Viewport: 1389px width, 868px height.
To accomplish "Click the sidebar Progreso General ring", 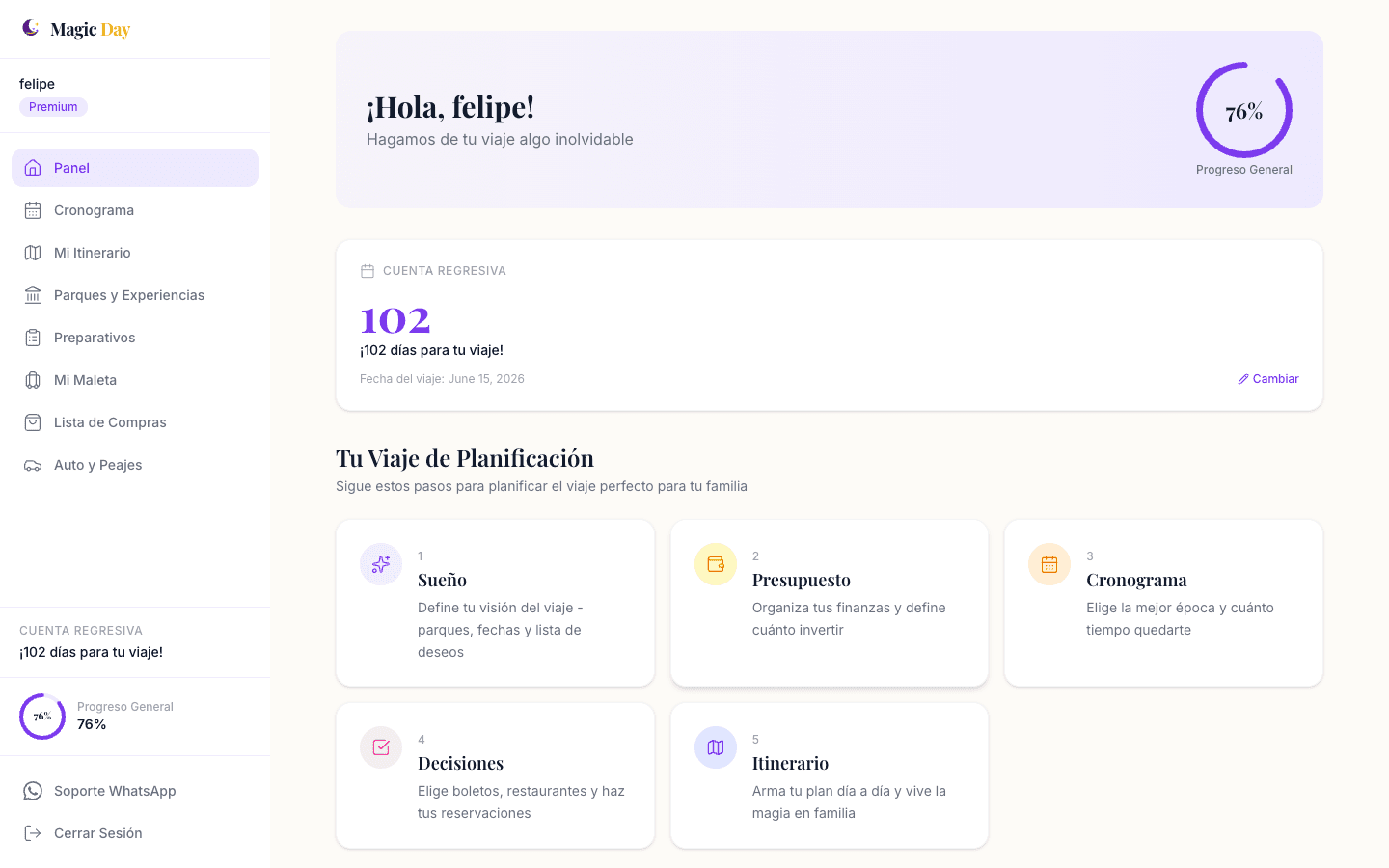I will click(42, 717).
